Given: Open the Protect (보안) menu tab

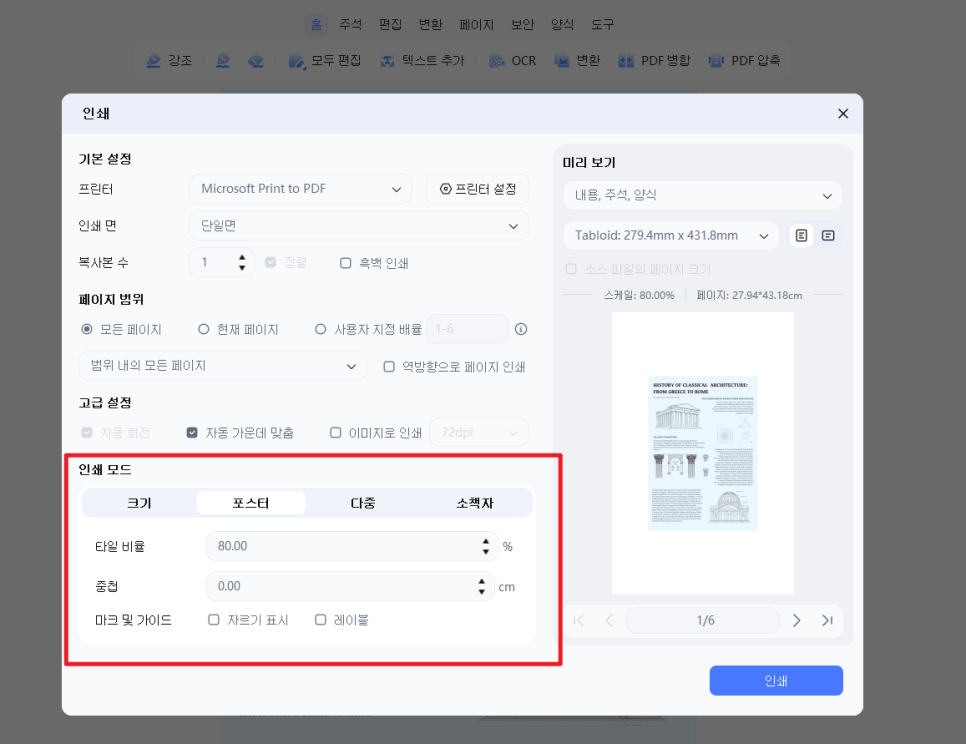Looking at the screenshot, I should [x=522, y=25].
